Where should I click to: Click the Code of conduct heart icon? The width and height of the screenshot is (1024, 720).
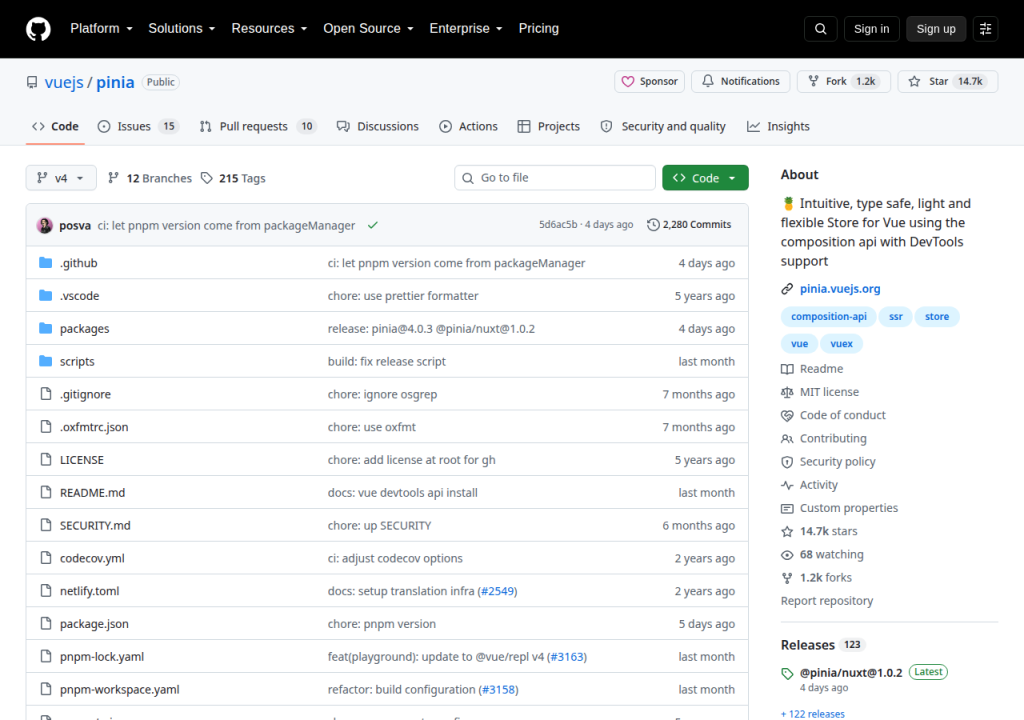pos(787,416)
